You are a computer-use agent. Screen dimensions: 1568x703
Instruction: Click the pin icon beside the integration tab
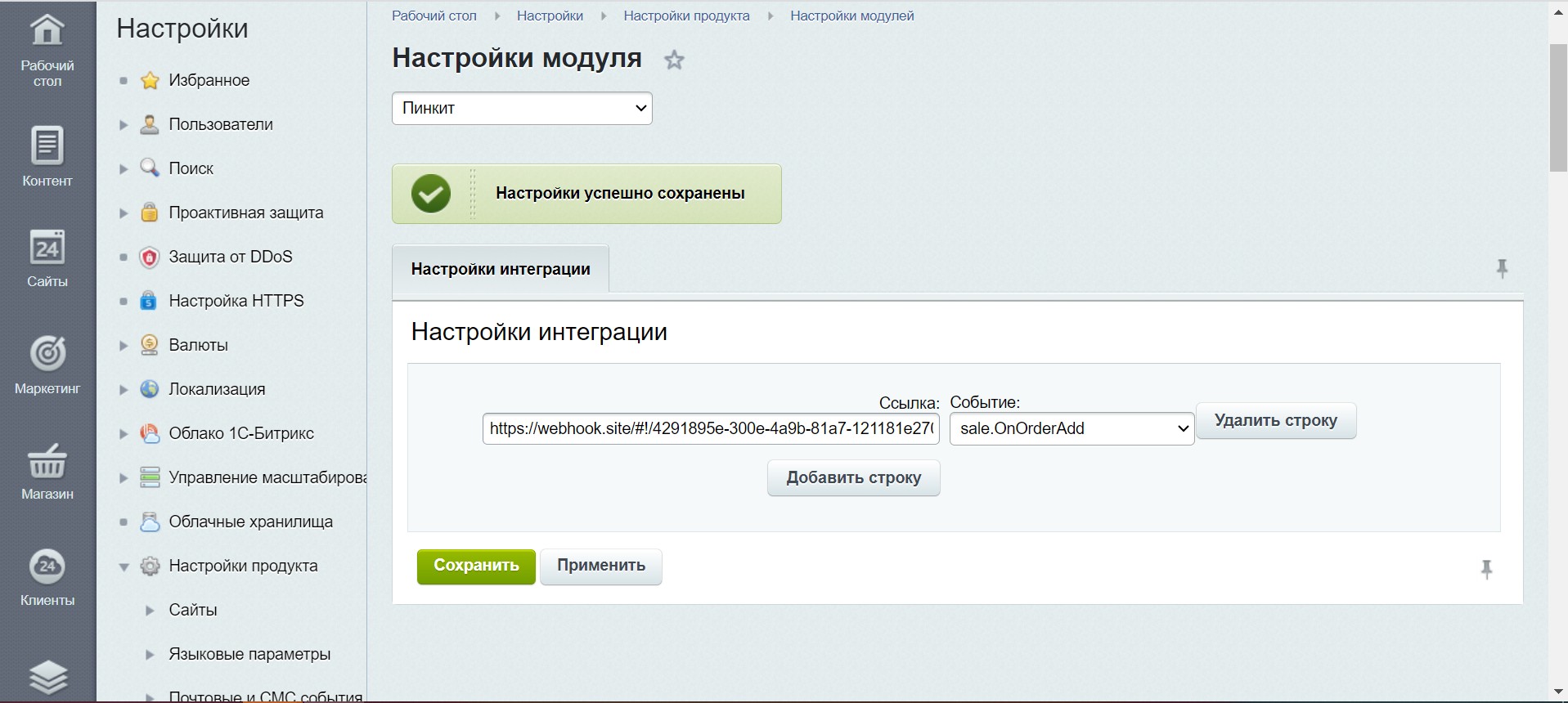tap(1502, 269)
